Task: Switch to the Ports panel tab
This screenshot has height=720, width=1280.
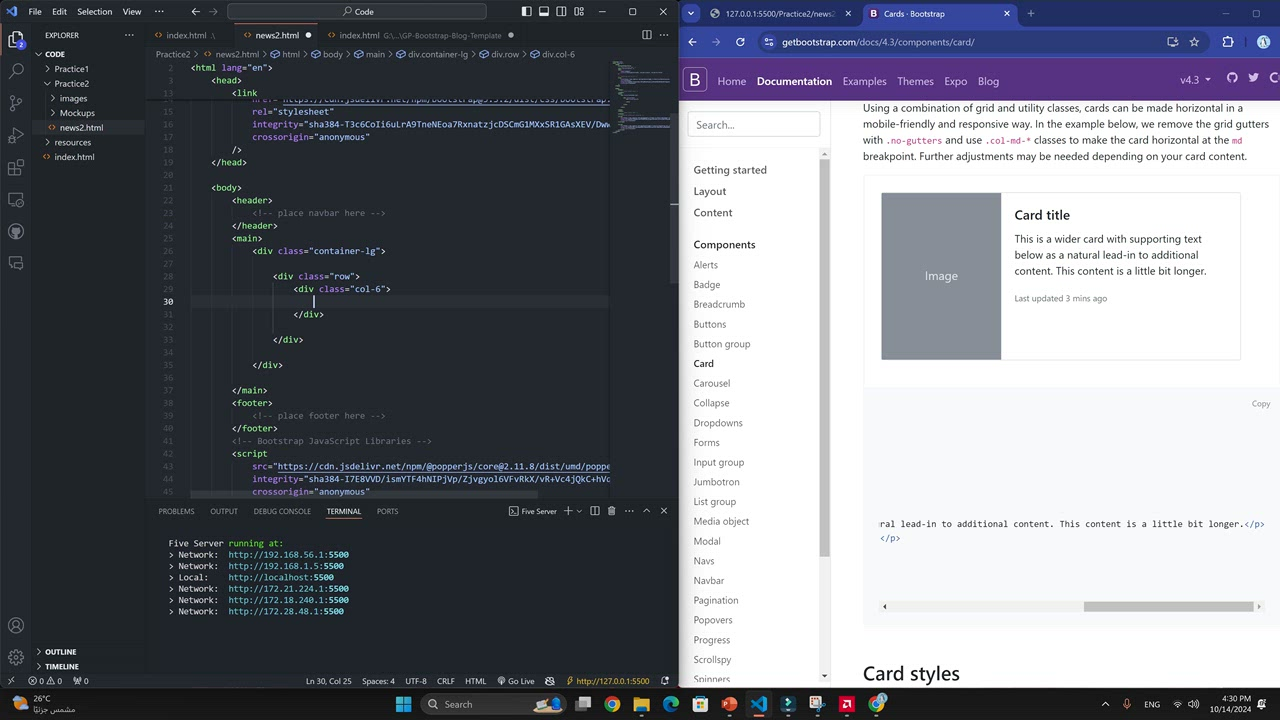Action: coord(387,511)
